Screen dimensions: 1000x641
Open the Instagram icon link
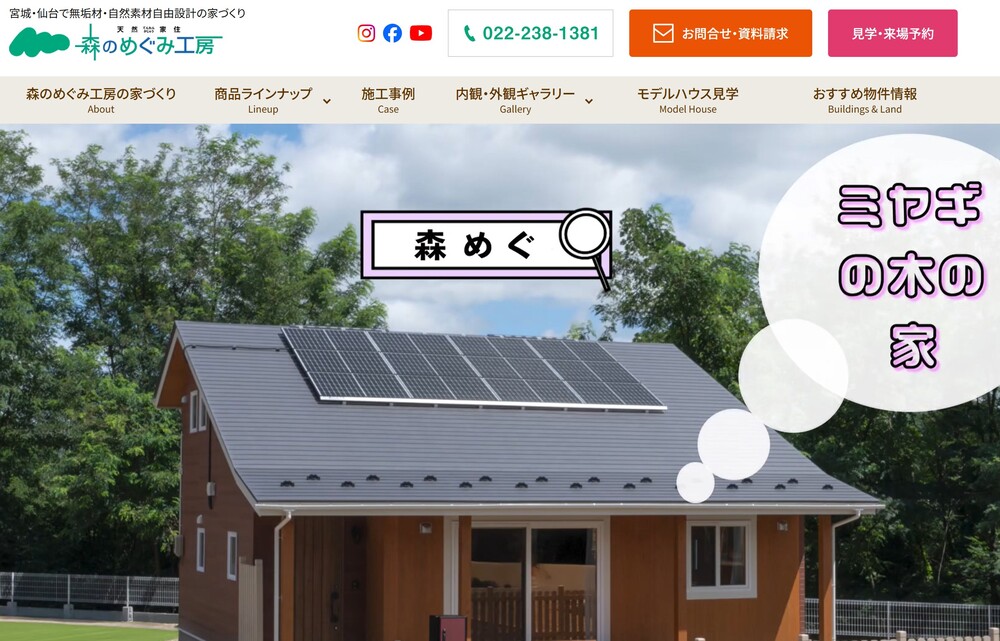click(366, 33)
